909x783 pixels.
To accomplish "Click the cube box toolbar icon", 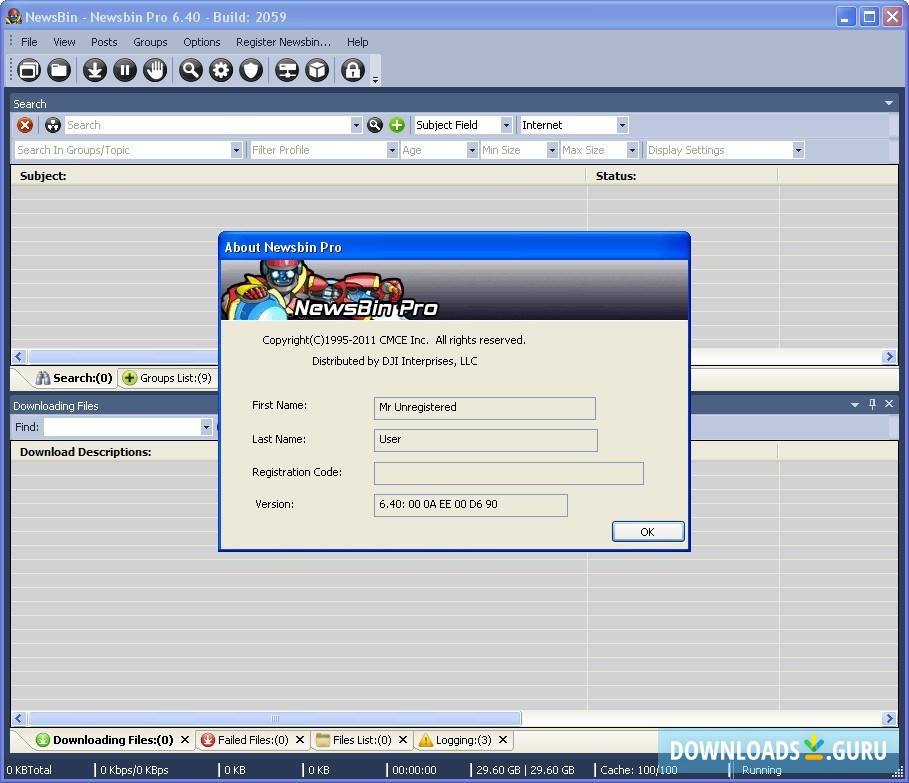I will (x=317, y=70).
